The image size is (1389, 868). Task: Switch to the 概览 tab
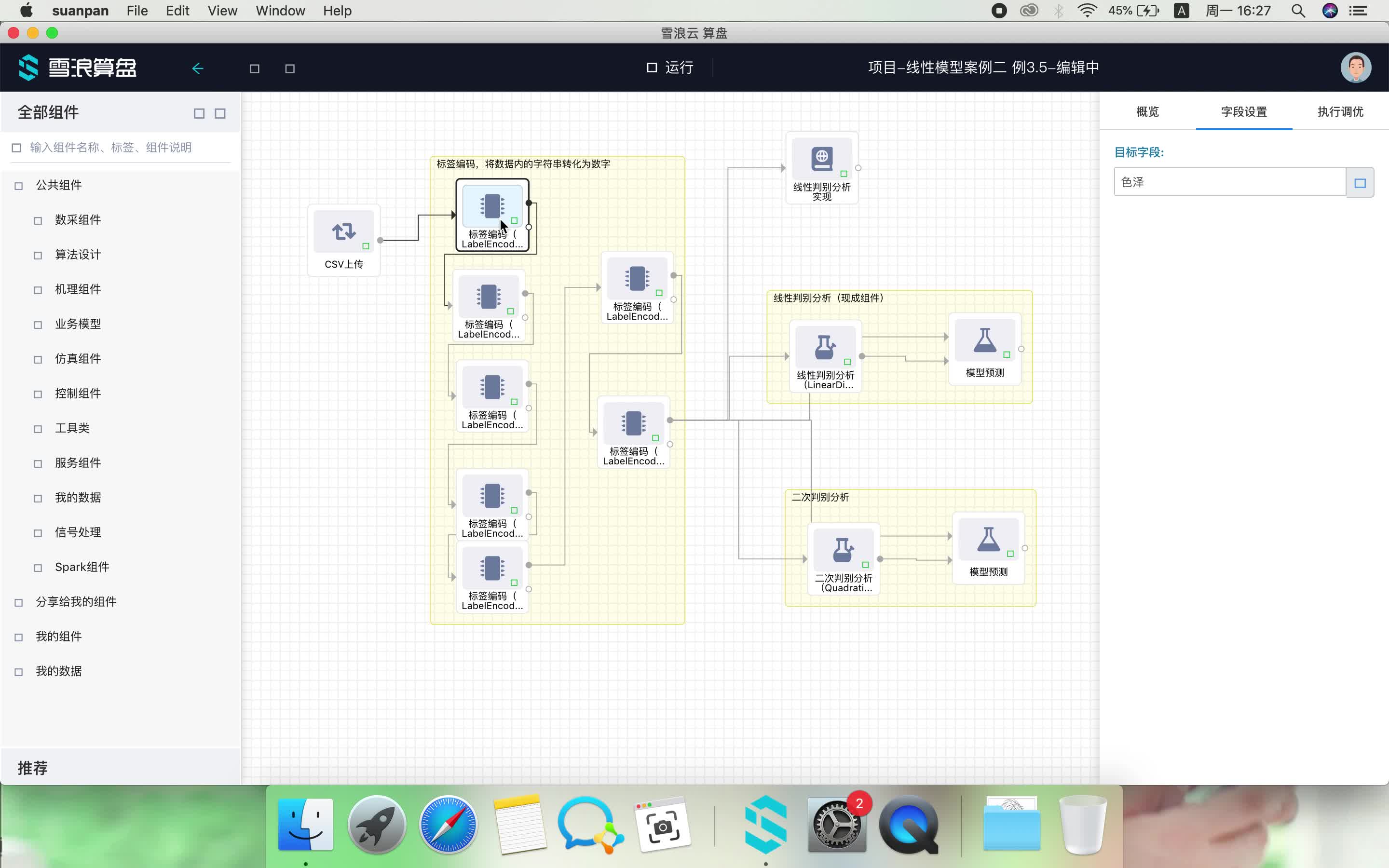pyautogui.click(x=1147, y=112)
